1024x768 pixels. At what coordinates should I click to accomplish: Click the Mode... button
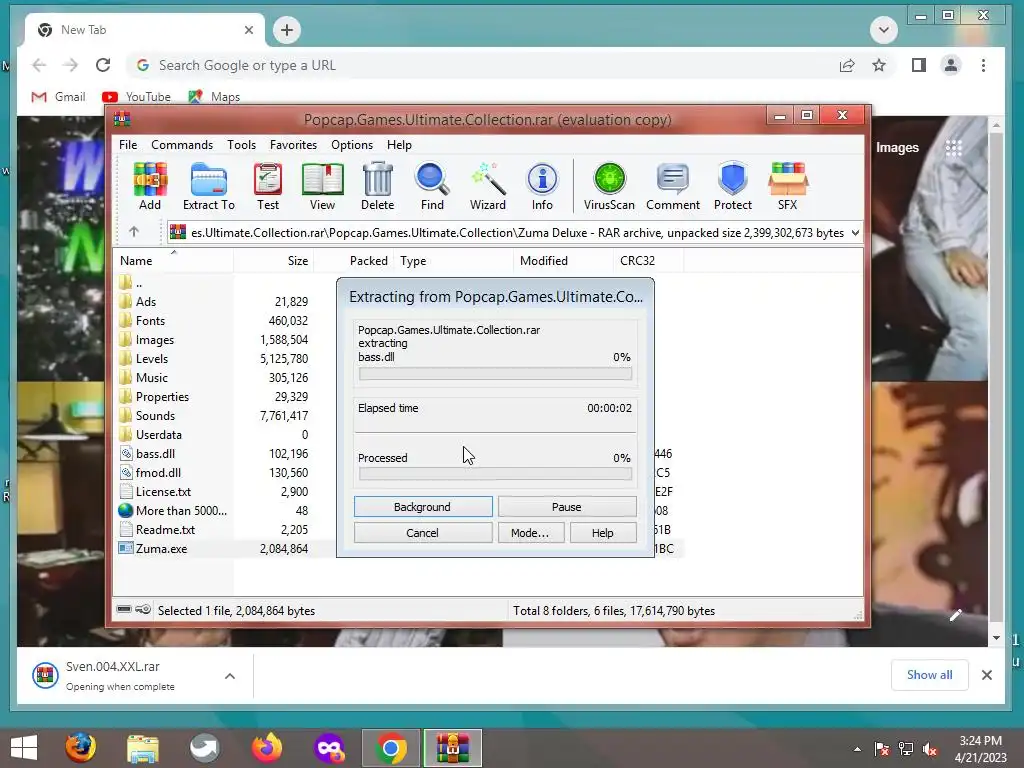[530, 533]
